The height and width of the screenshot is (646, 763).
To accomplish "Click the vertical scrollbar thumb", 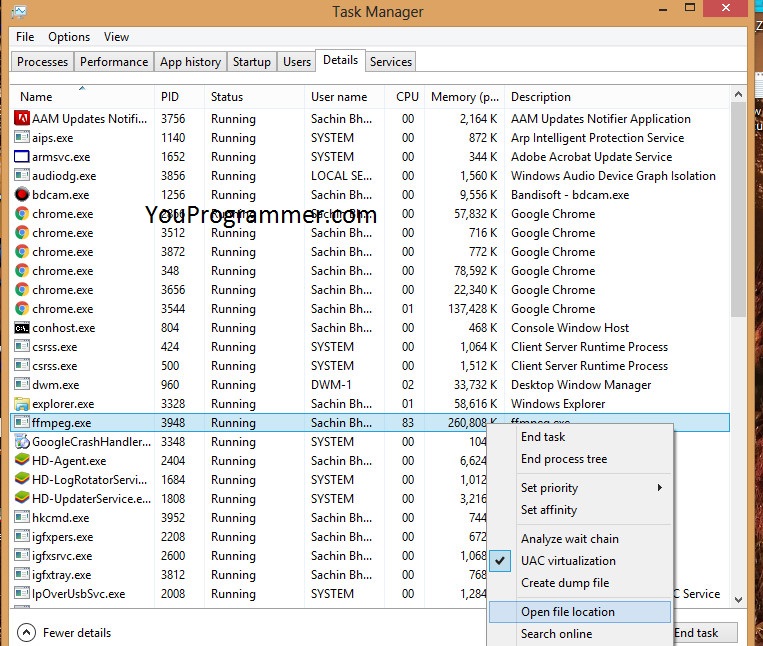I will point(738,210).
